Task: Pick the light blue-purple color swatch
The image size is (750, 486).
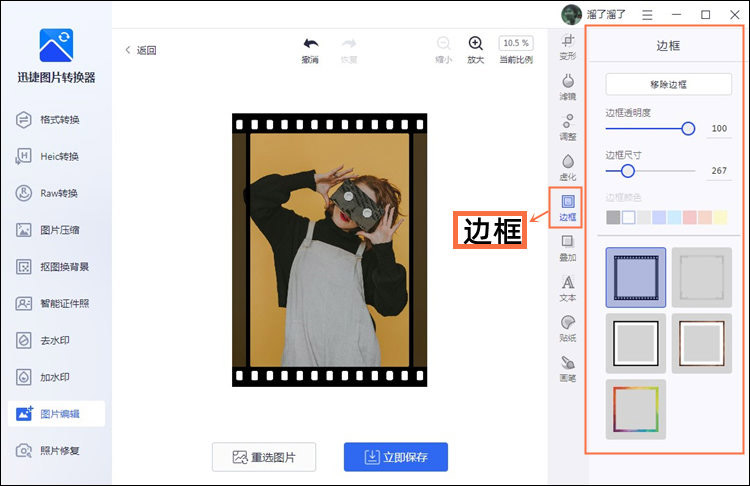Action: [659, 217]
